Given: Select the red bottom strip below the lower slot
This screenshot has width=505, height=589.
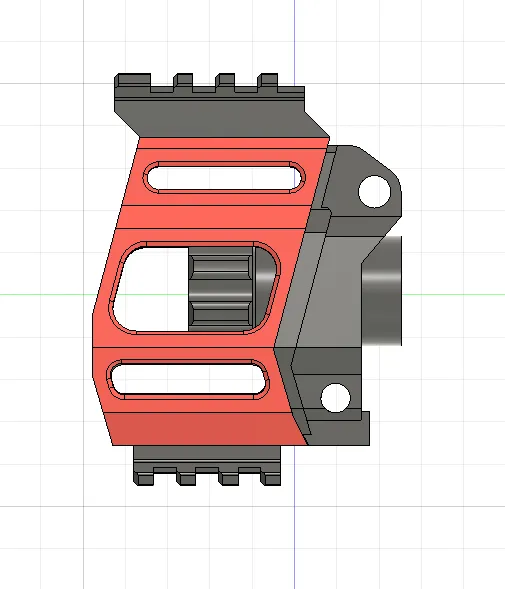Looking at the screenshot, I should click(x=205, y=429).
